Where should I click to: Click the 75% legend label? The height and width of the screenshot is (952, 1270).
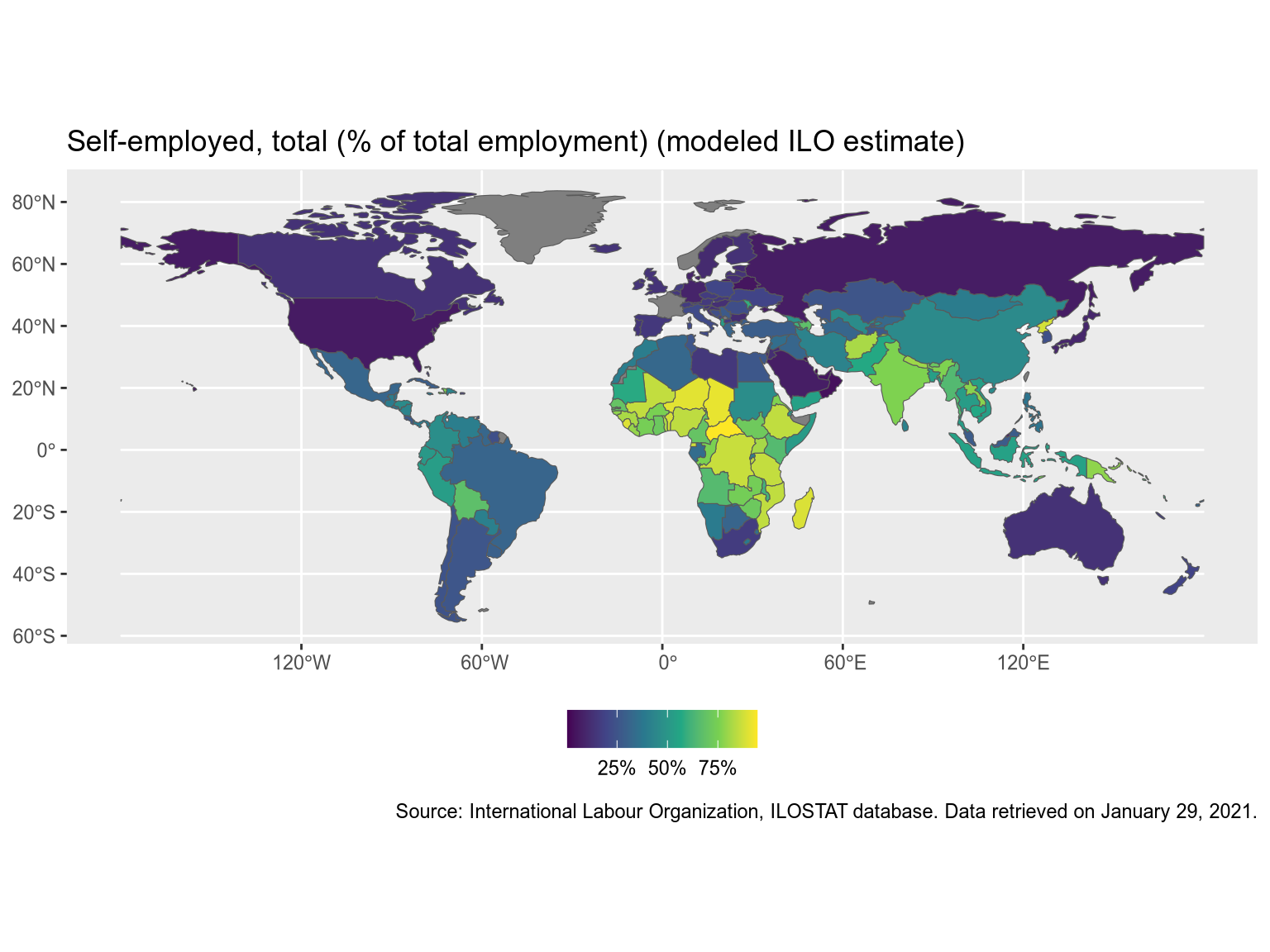pos(717,769)
